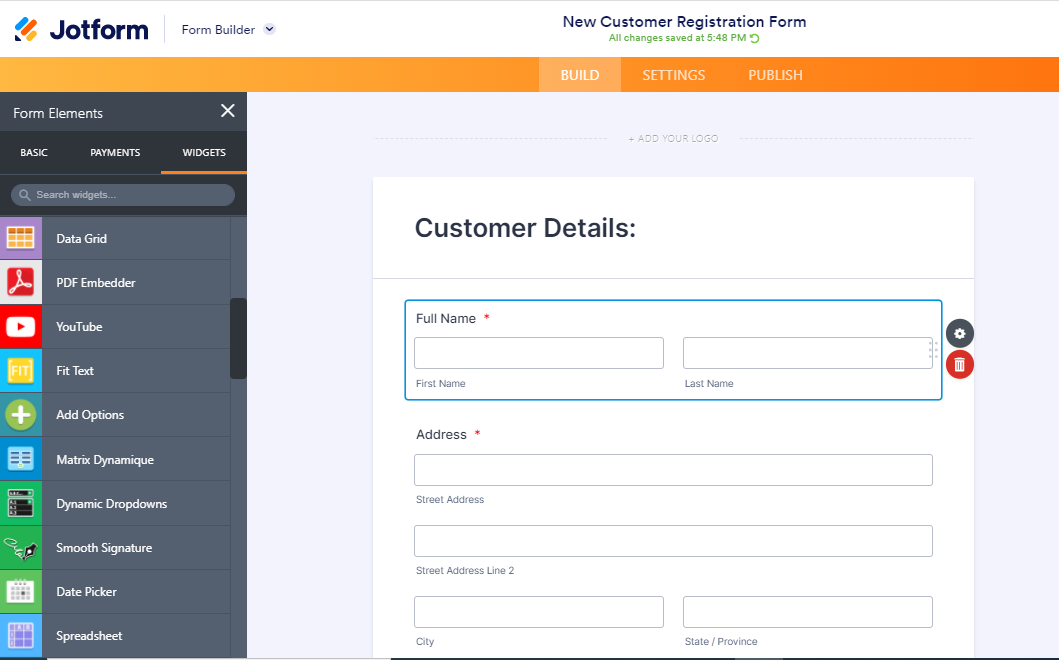Click the Address field label

click(x=441, y=434)
